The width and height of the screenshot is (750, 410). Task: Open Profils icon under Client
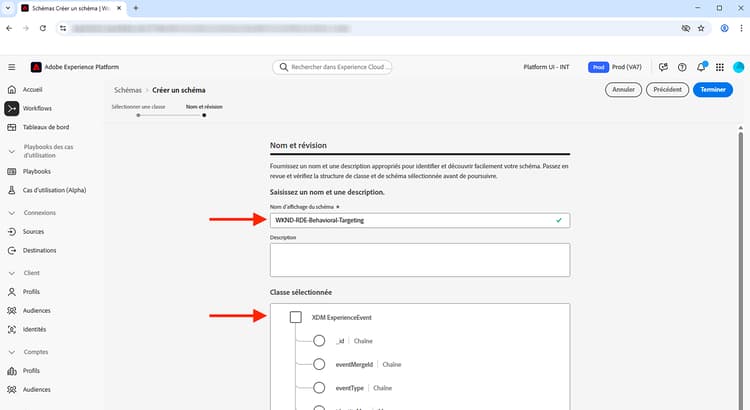click(x=12, y=292)
